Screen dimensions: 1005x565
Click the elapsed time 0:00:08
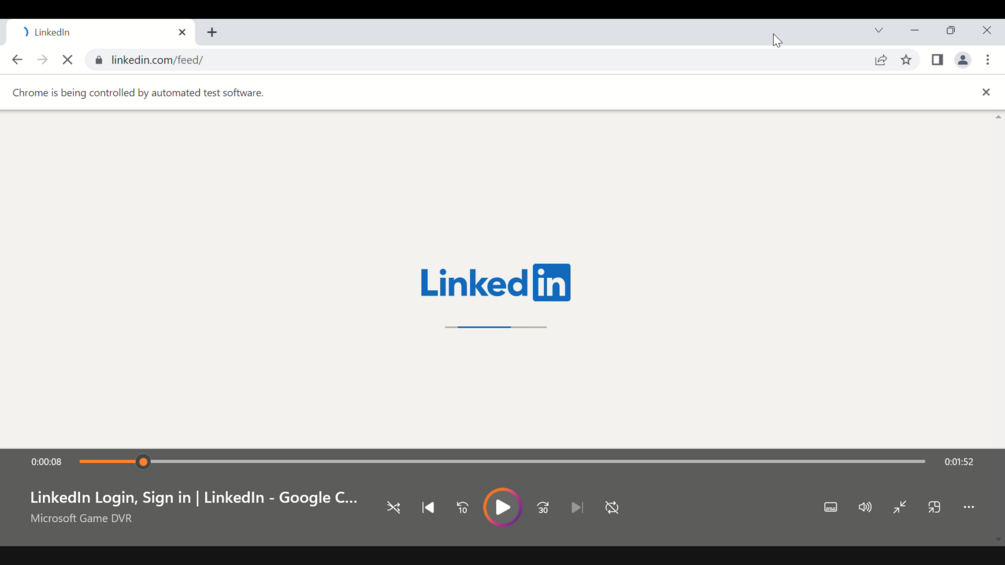click(46, 462)
